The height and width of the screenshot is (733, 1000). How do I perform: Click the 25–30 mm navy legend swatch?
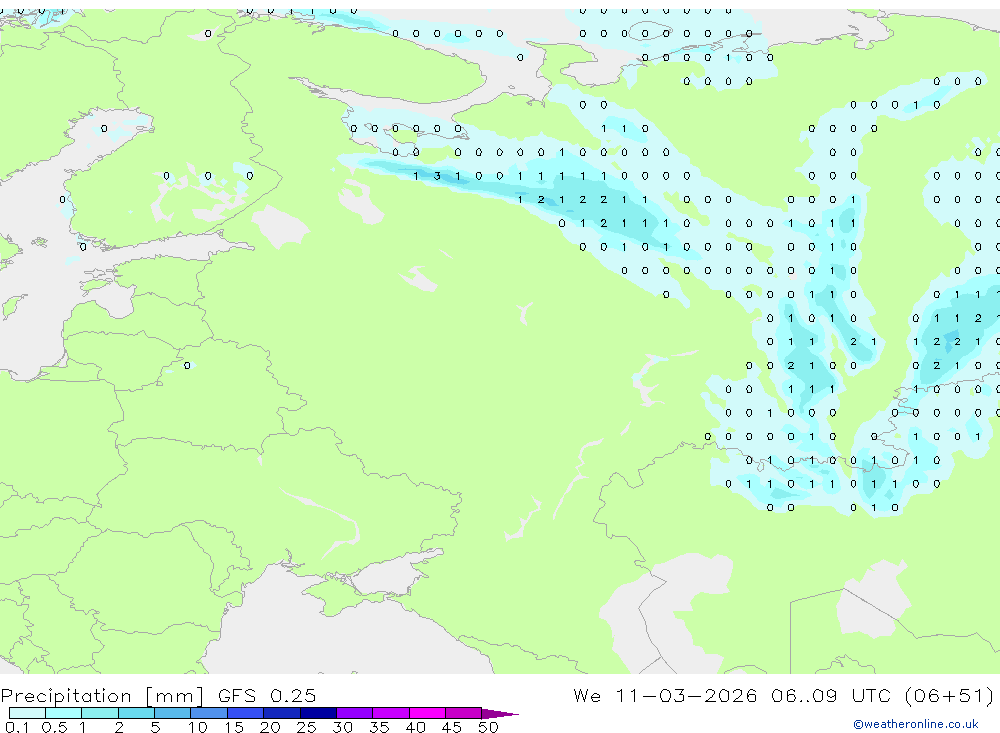pos(318,713)
